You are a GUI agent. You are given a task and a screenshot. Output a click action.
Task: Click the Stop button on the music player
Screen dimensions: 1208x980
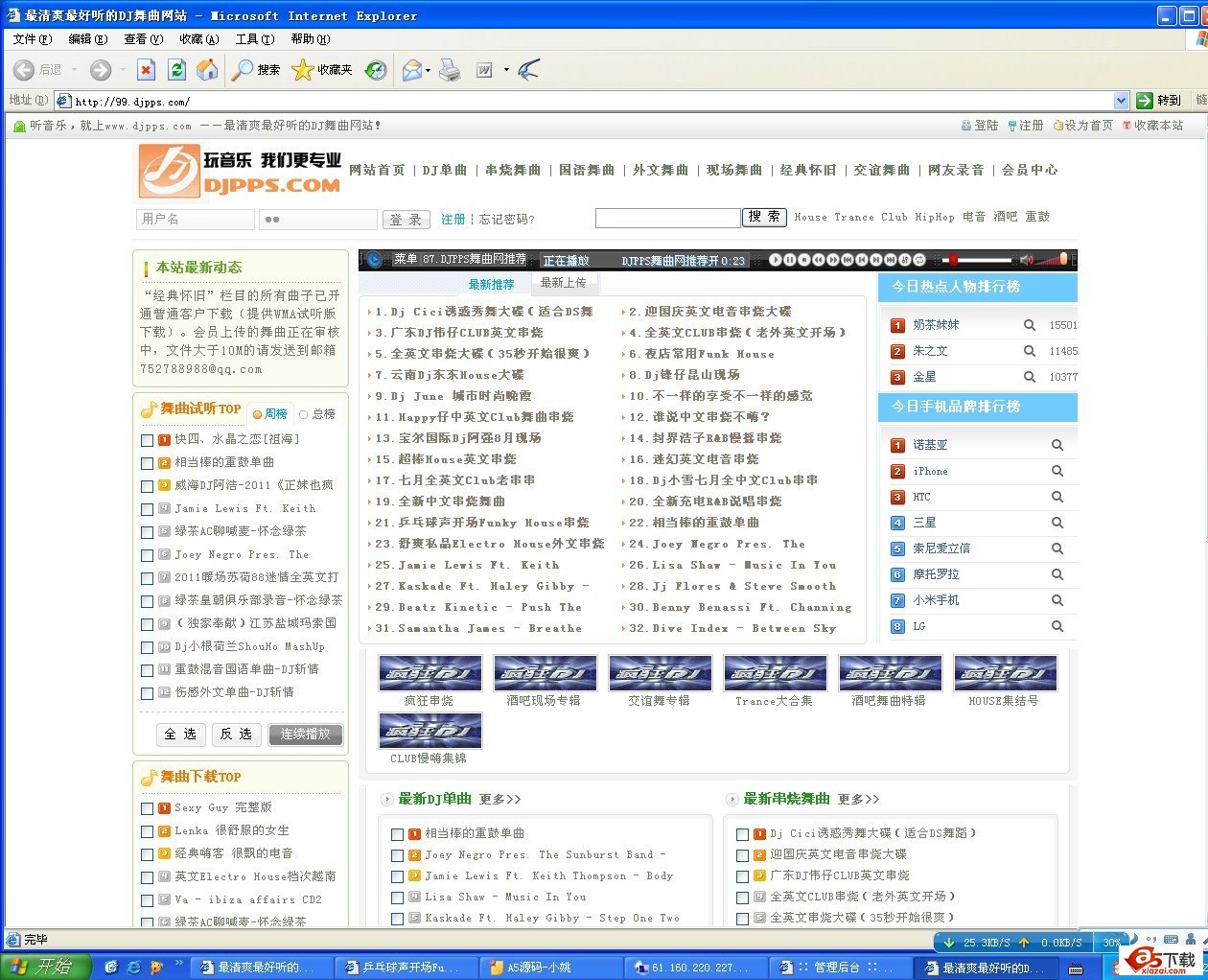click(x=805, y=260)
